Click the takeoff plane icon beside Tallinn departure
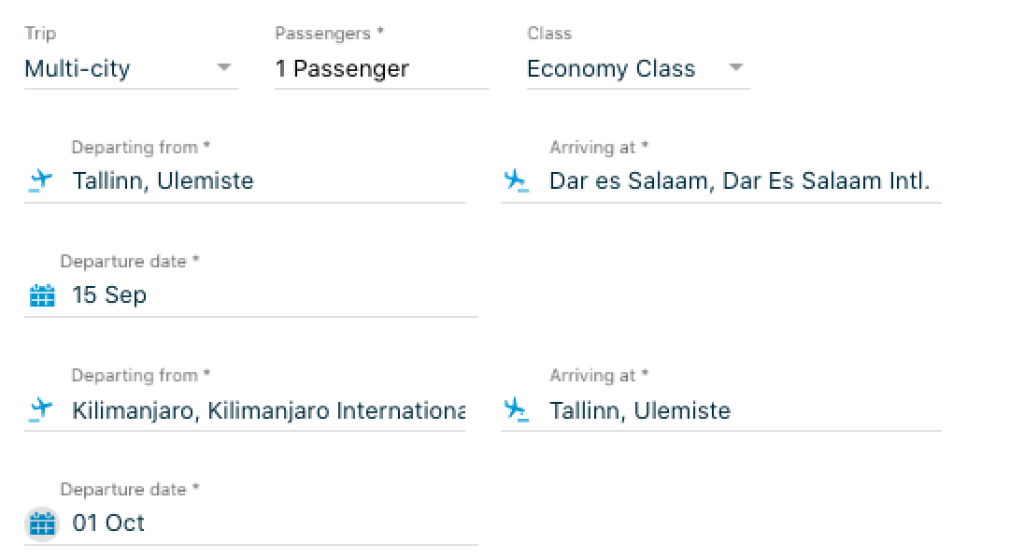This screenshot has height=559, width=1024. pos(40,181)
